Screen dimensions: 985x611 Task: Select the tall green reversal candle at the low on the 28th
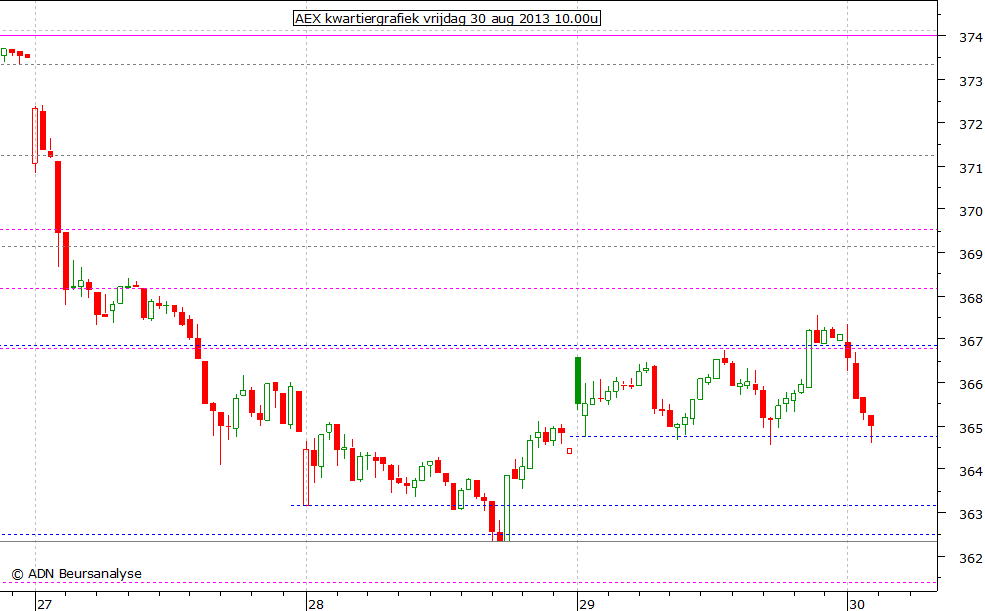coord(507,508)
